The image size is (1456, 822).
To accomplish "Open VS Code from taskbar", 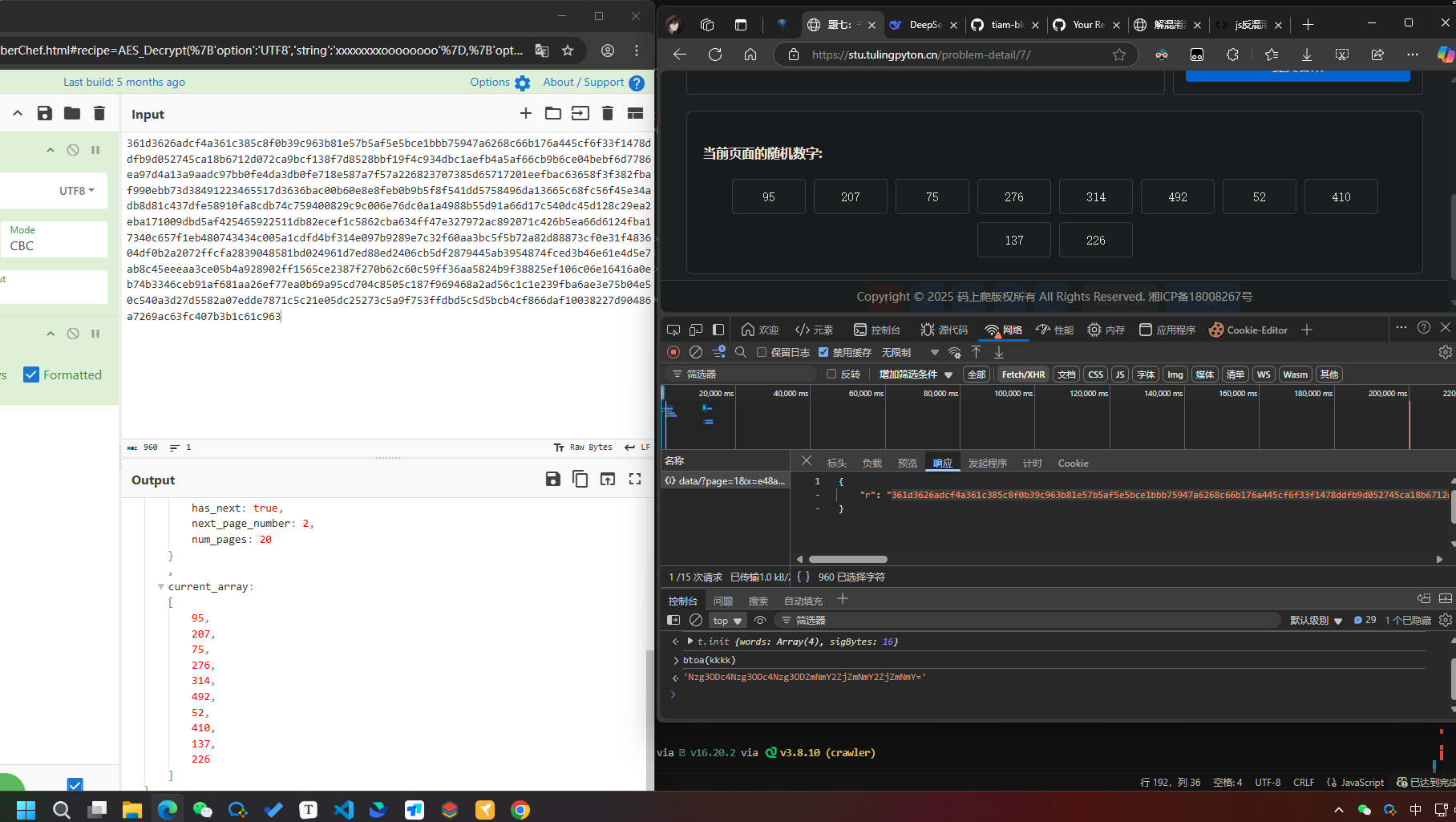I will pyautogui.click(x=343, y=809).
